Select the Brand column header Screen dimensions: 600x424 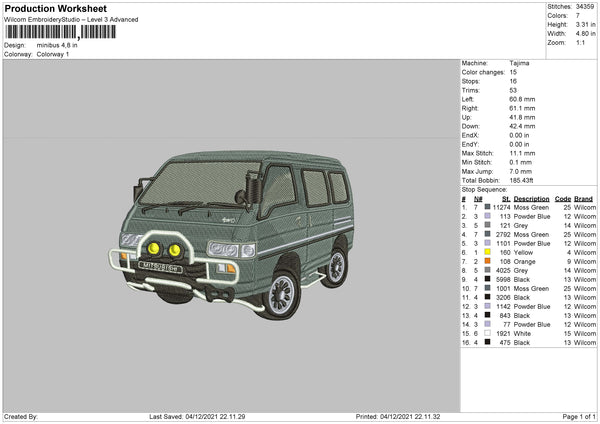click(x=584, y=198)
